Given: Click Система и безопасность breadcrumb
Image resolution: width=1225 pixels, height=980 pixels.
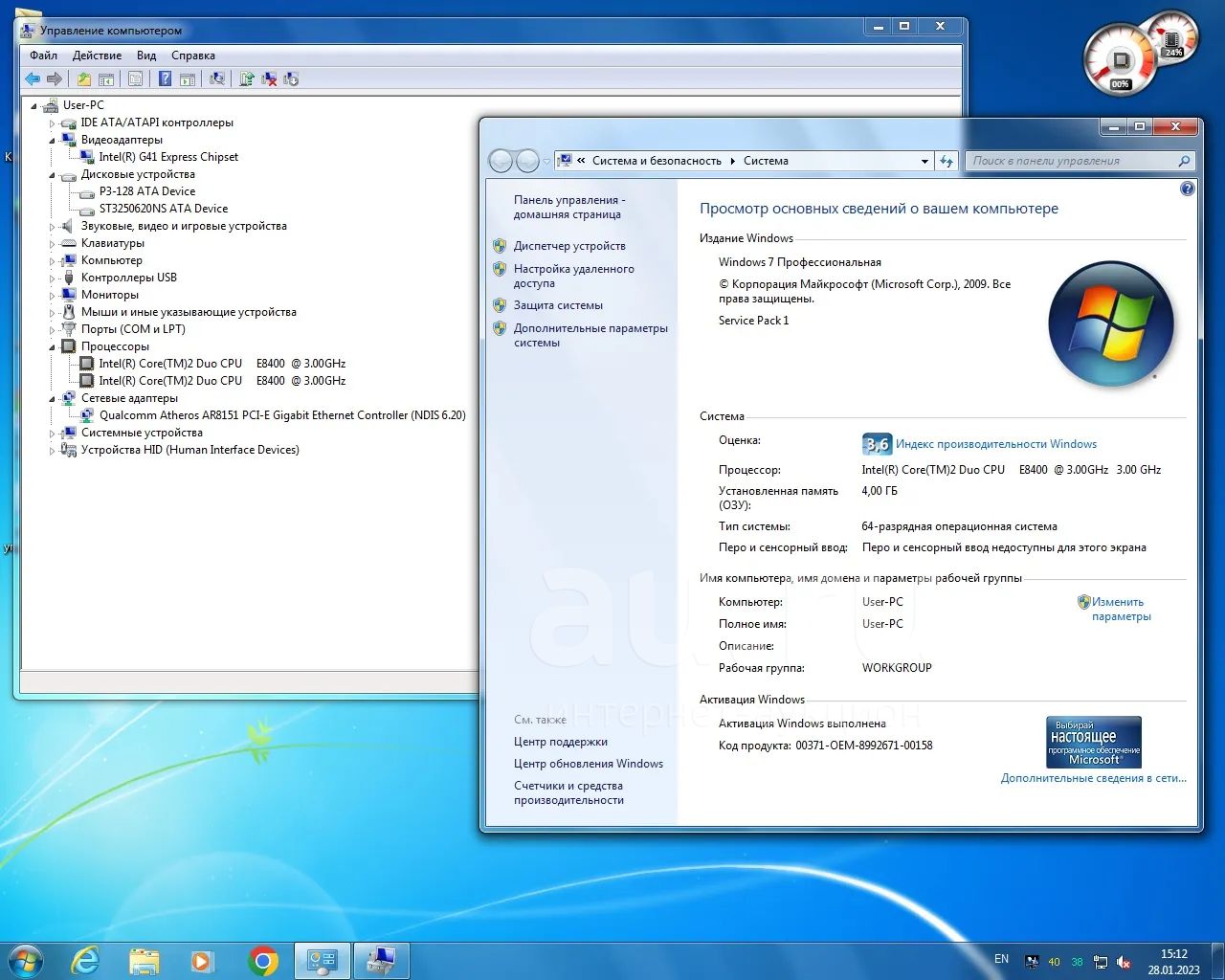Looking at the screenshot, I should tap(657, 161).
